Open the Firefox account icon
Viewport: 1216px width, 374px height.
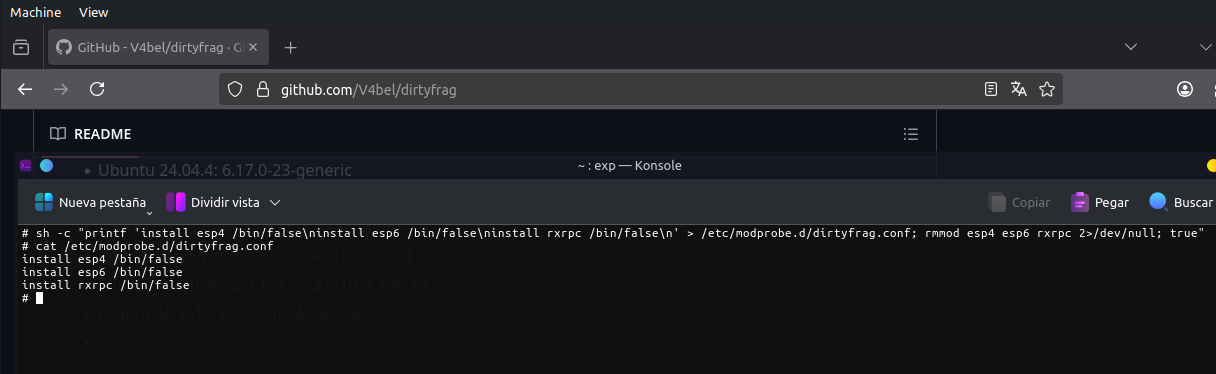[x=1185, y=89]
